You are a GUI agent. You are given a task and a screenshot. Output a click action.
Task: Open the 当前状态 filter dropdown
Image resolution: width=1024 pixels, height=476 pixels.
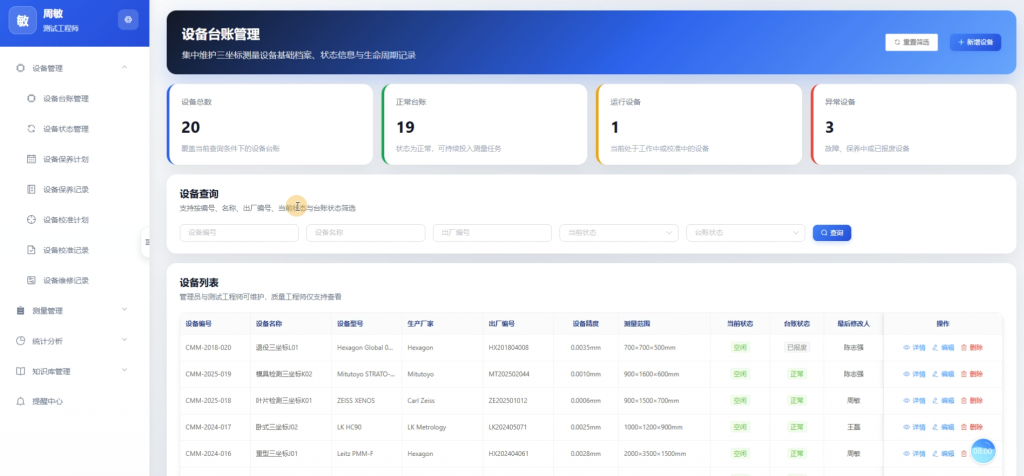tap(619, 232)
